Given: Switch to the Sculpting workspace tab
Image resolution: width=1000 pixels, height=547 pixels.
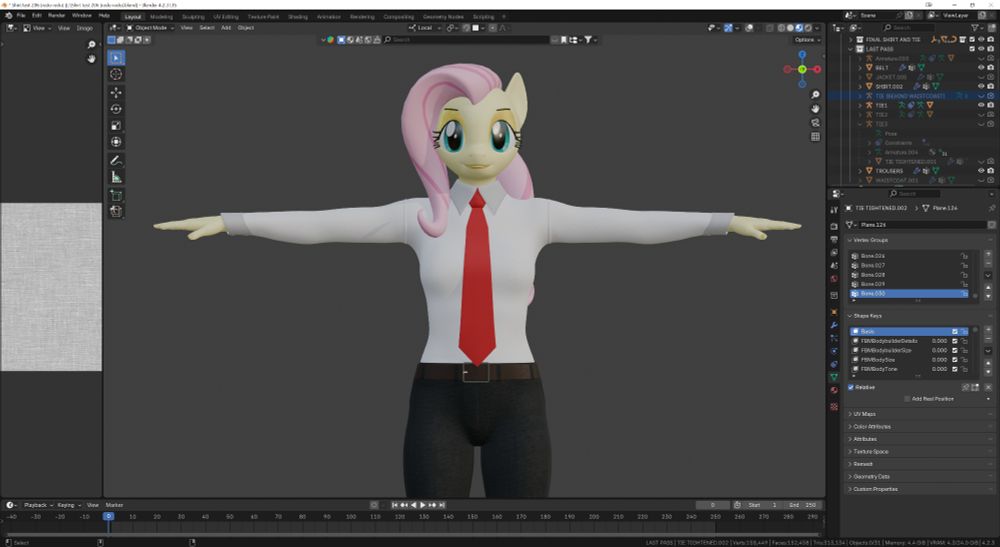Looking at the screenshot, I should pos(193,17).
